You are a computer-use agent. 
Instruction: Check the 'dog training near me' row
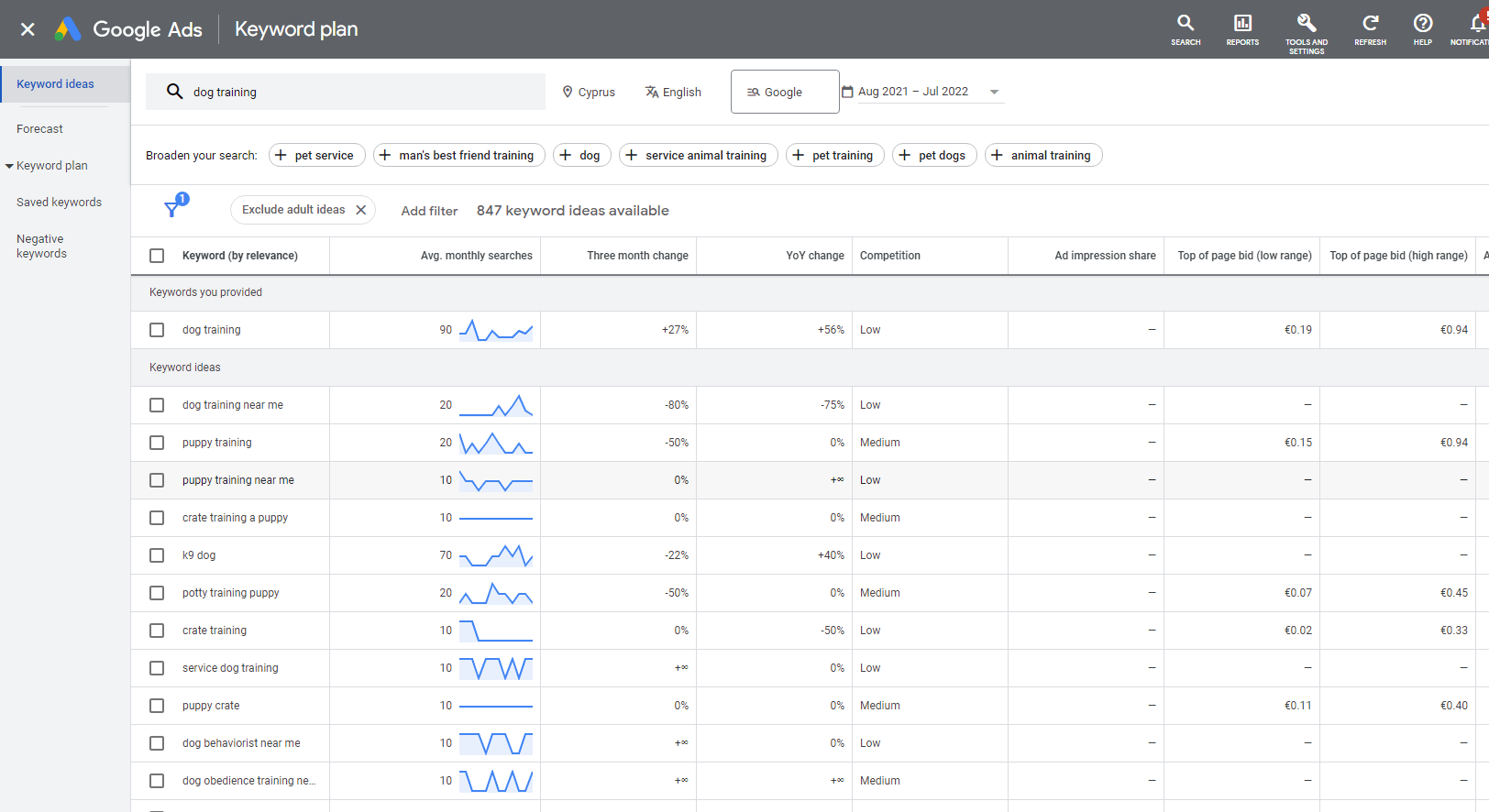pos(157,405)
